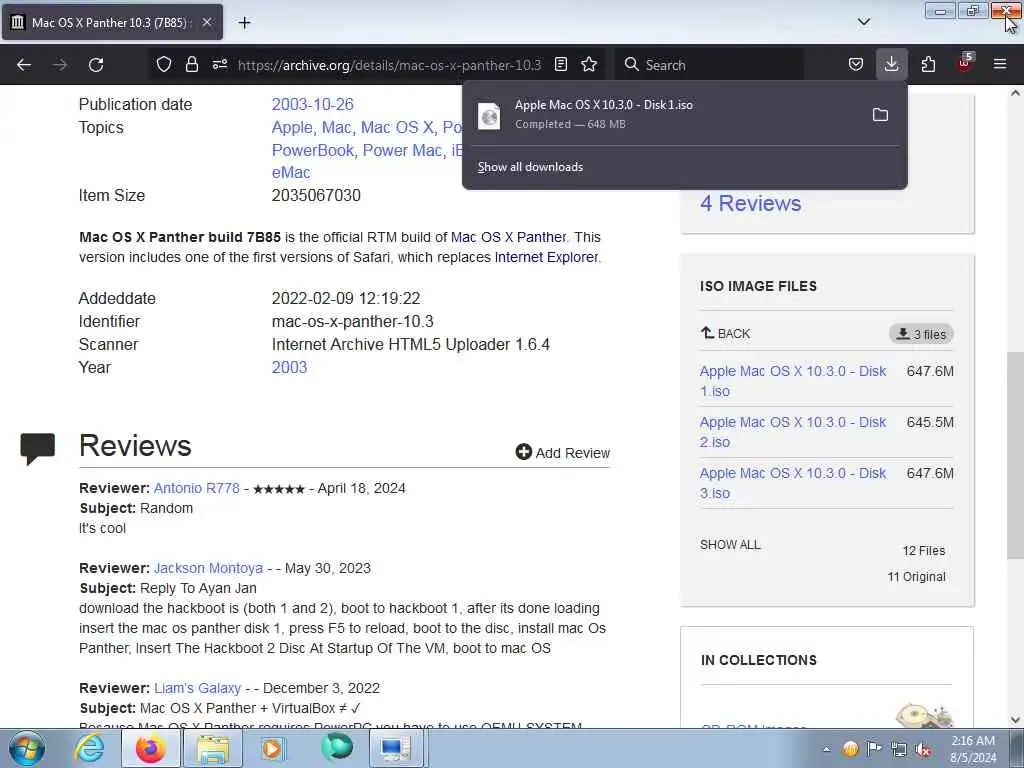
Task: Click Show all downloads
Action: tap(530, 167)
